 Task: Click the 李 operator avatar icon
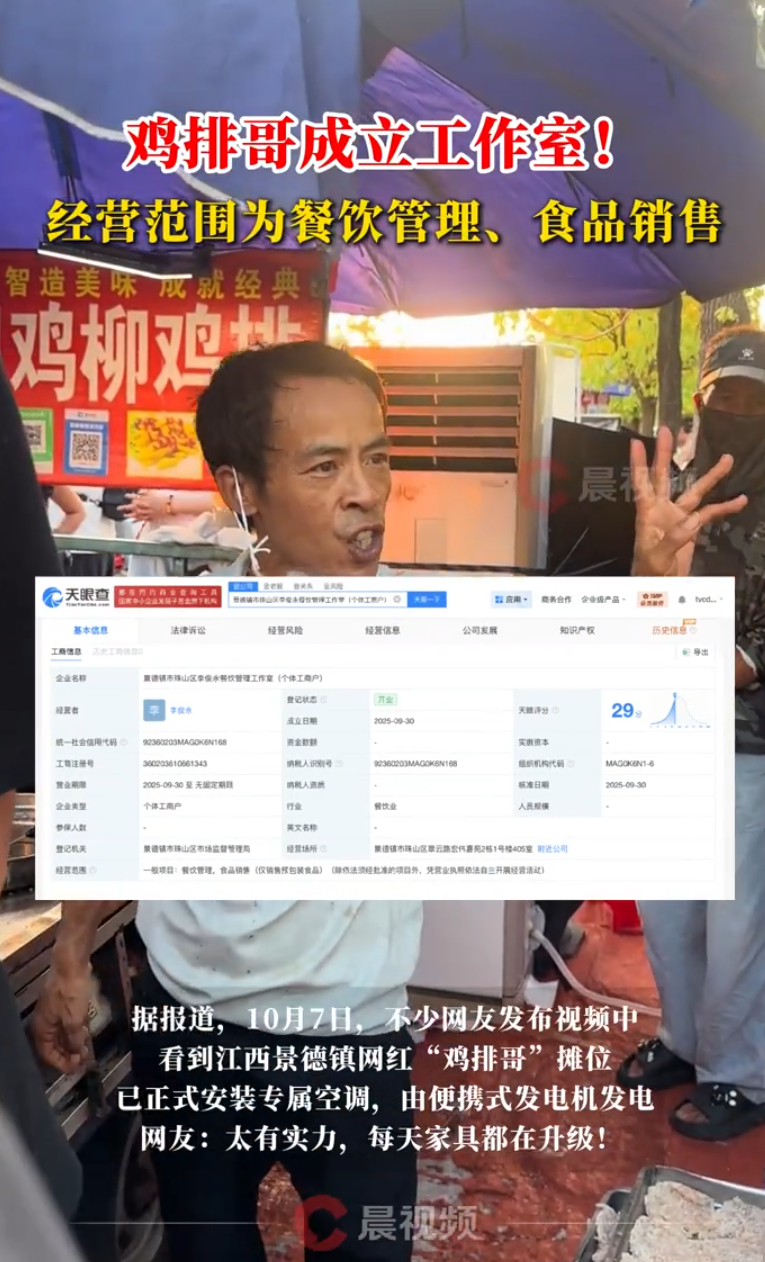click(155, 710)
